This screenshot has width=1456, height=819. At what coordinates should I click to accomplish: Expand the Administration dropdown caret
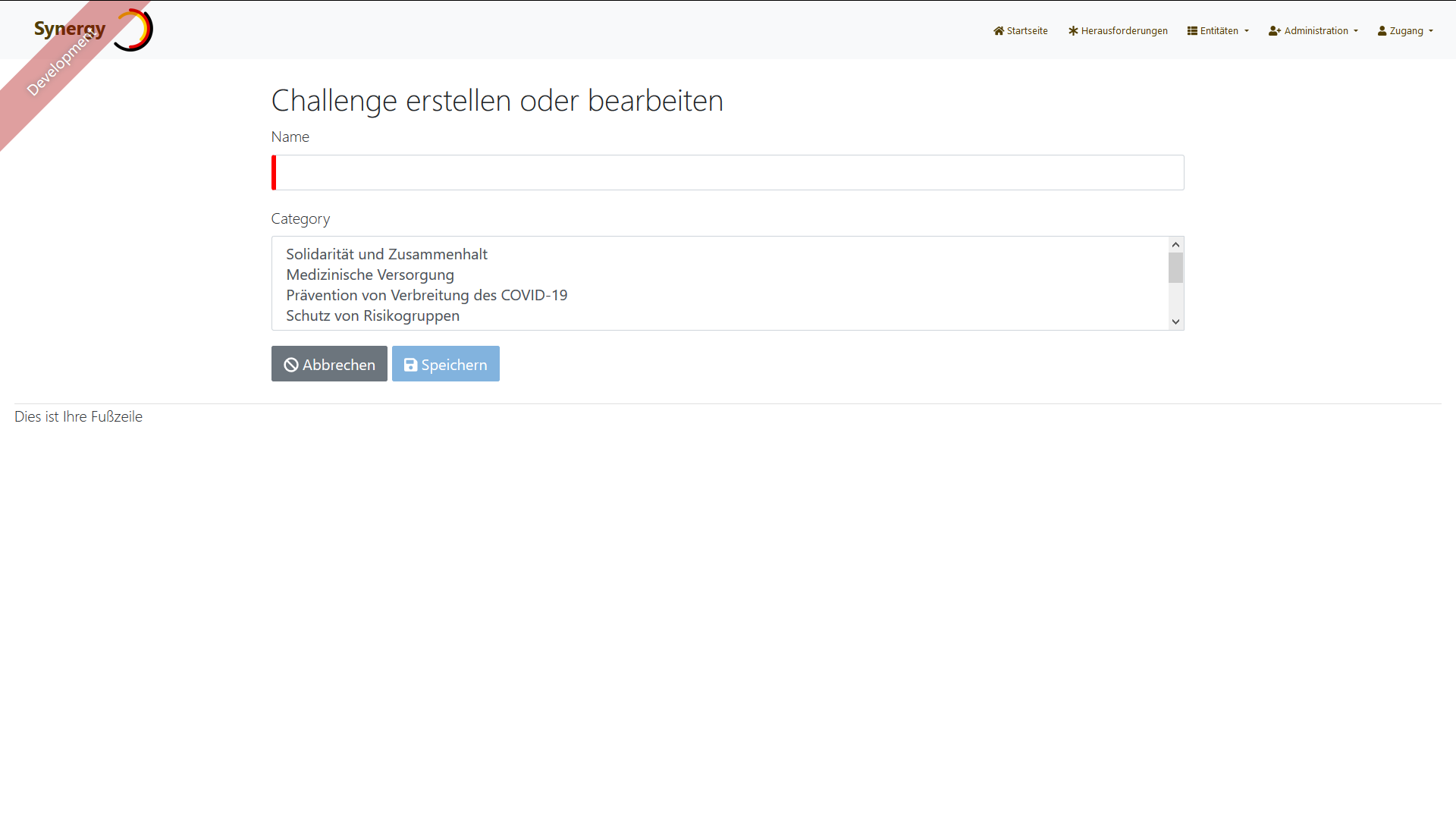pyautogui.click(x=1356, y=31)
